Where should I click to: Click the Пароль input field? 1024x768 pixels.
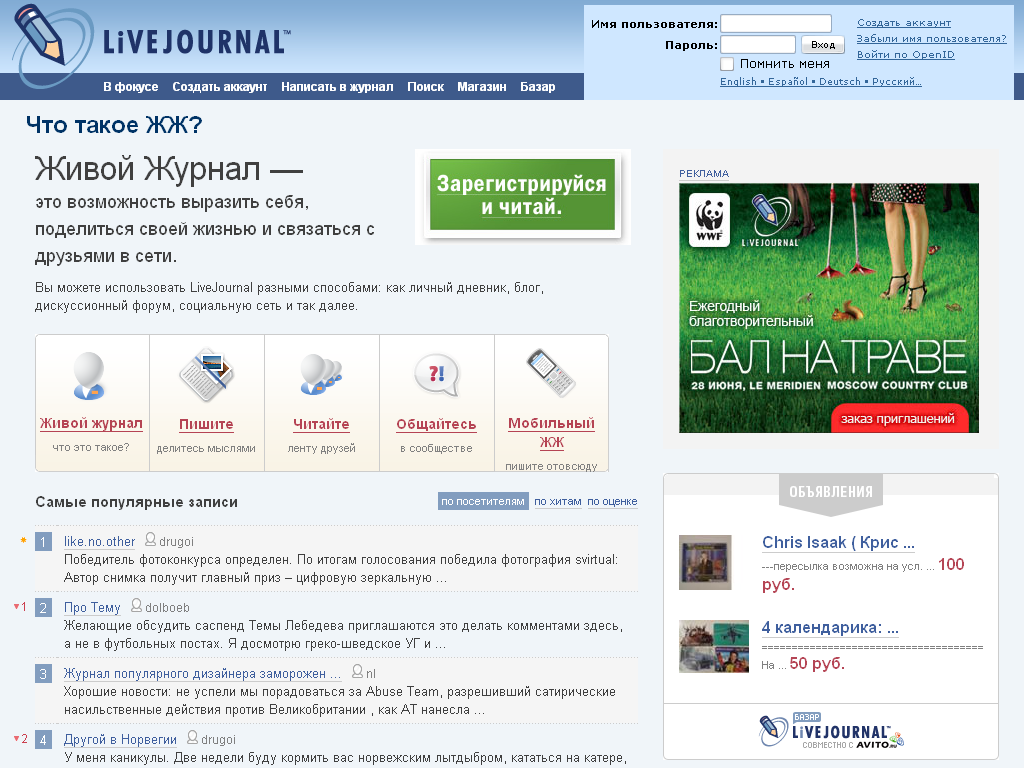coord(758,44)
